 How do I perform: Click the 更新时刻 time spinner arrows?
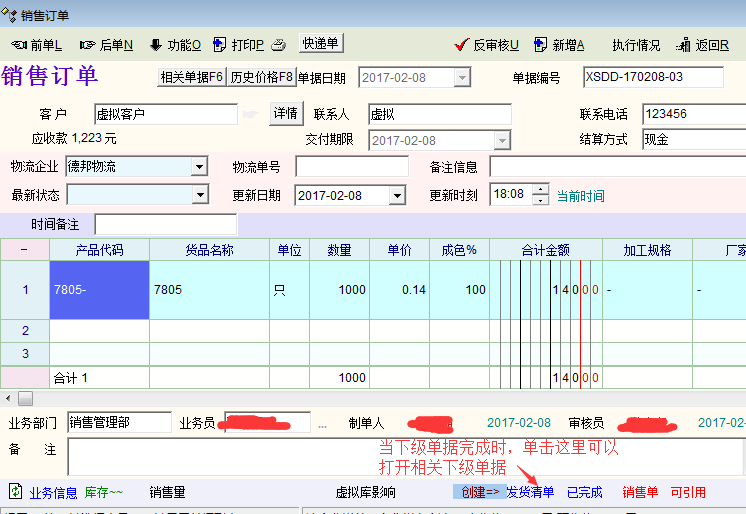pos(541,195)
